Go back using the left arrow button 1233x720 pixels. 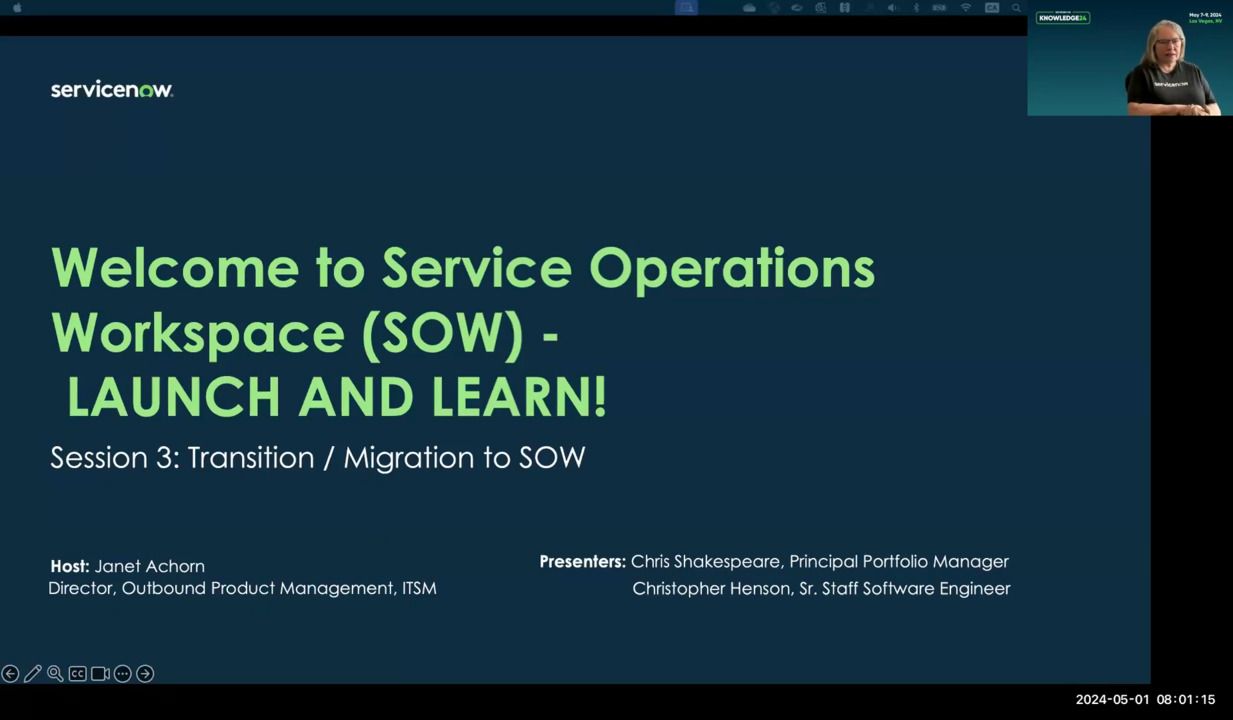pos(10,673)
